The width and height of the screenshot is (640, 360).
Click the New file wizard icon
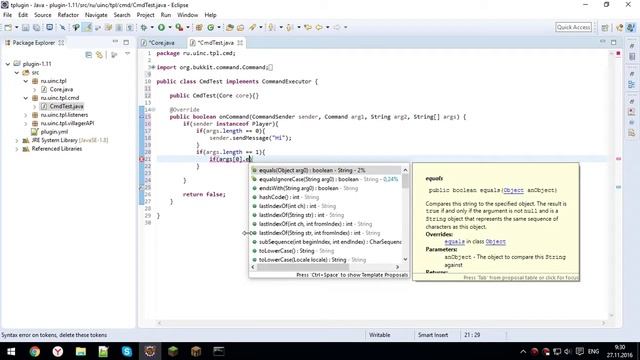point(8,27)
